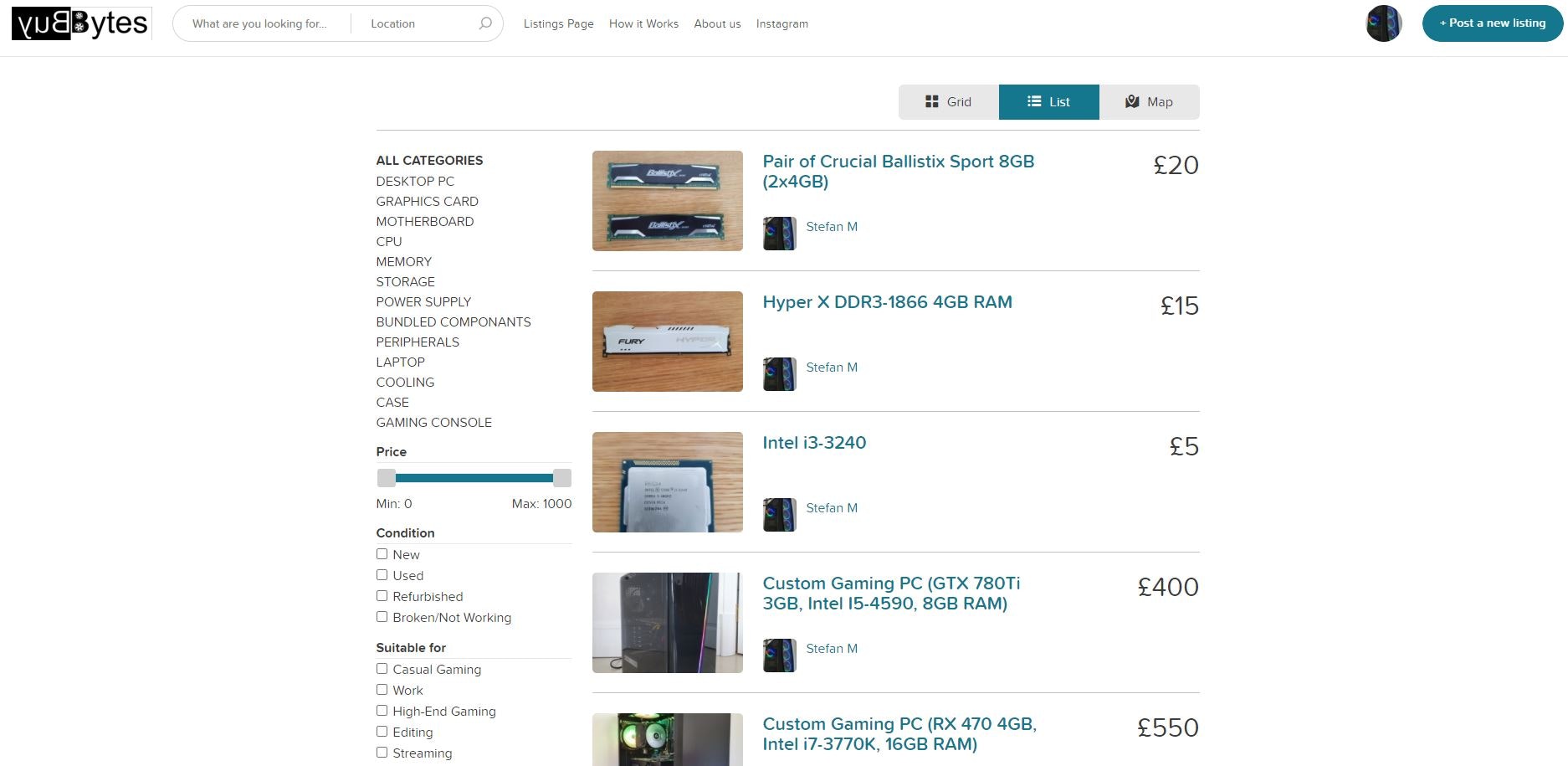Check the Editing suitability box
1568x766 pixels.
(x=382, y=732)
